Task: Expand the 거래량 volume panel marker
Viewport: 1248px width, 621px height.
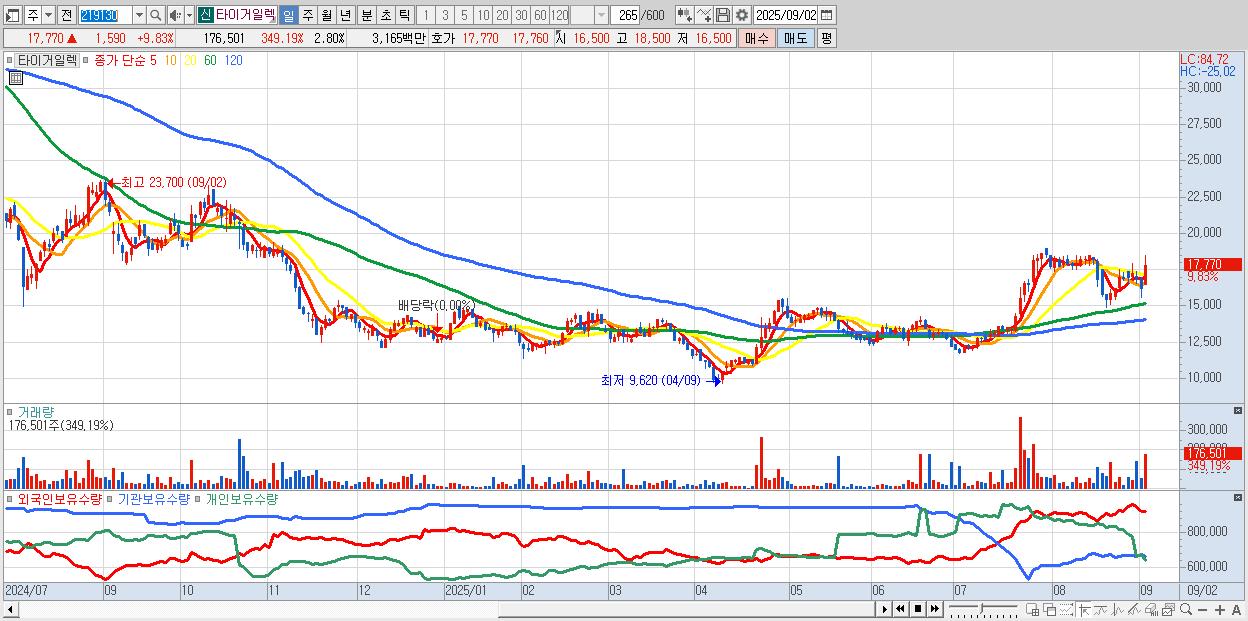Action: tap(9, 411)
